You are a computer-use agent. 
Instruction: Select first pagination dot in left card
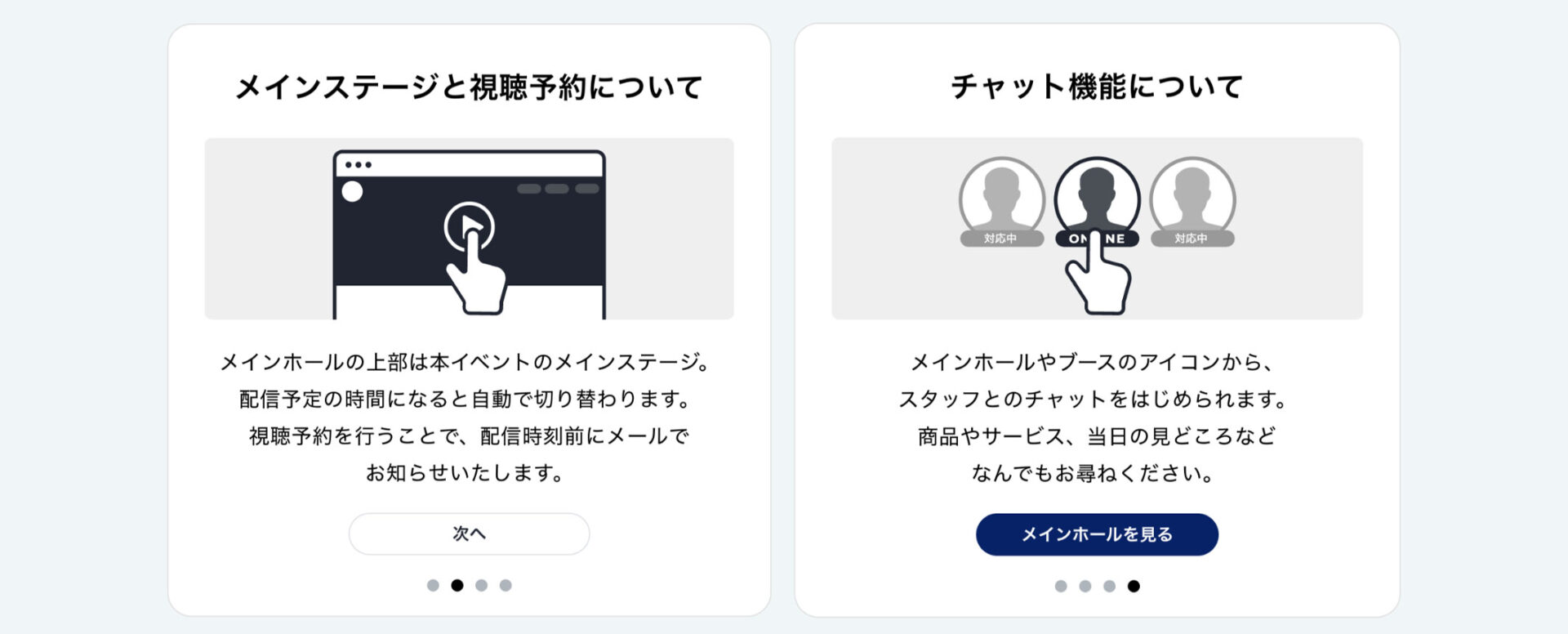tap(433, 585)
